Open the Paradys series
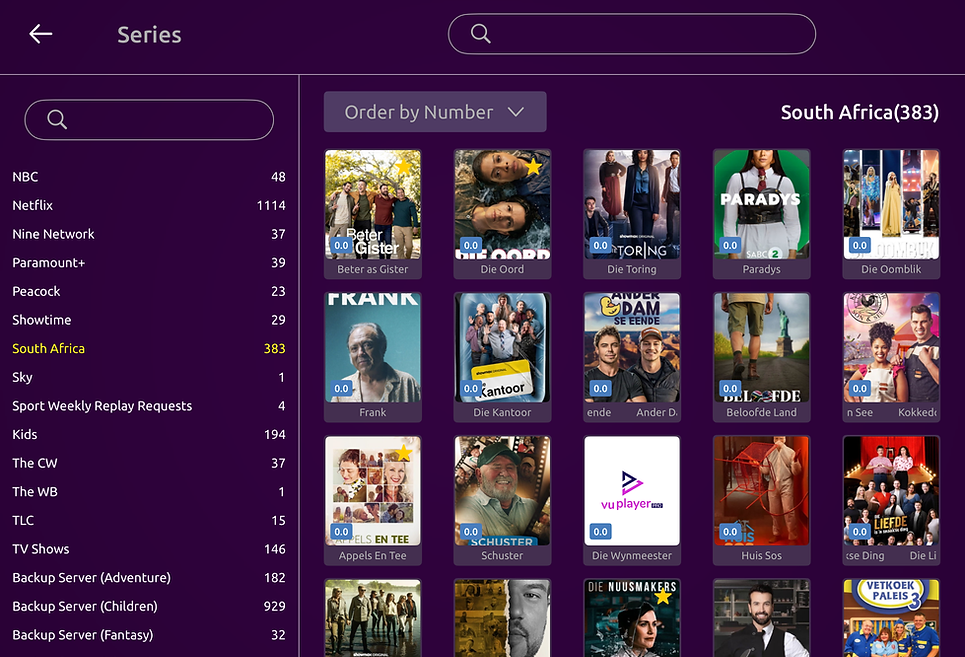This screenshot has height=657, width=965. click(761, 213)
